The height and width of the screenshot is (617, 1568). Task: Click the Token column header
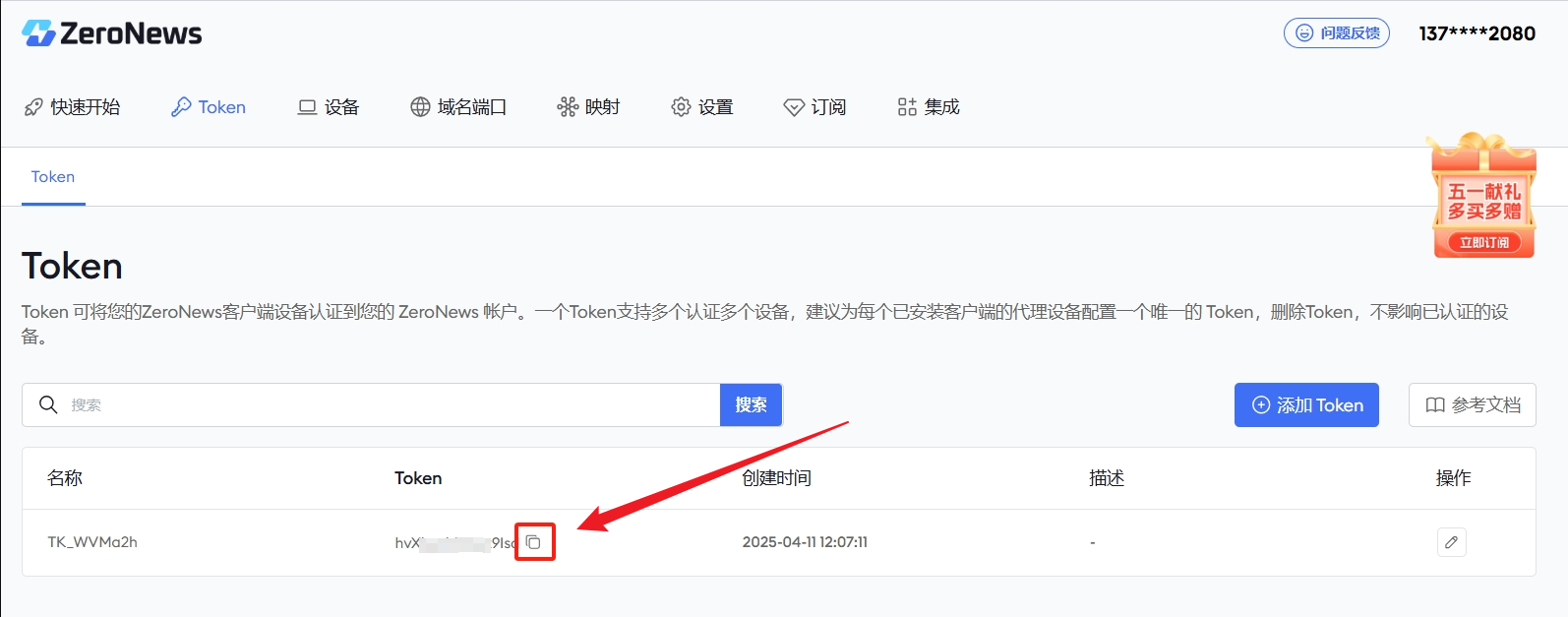[418, 478]
